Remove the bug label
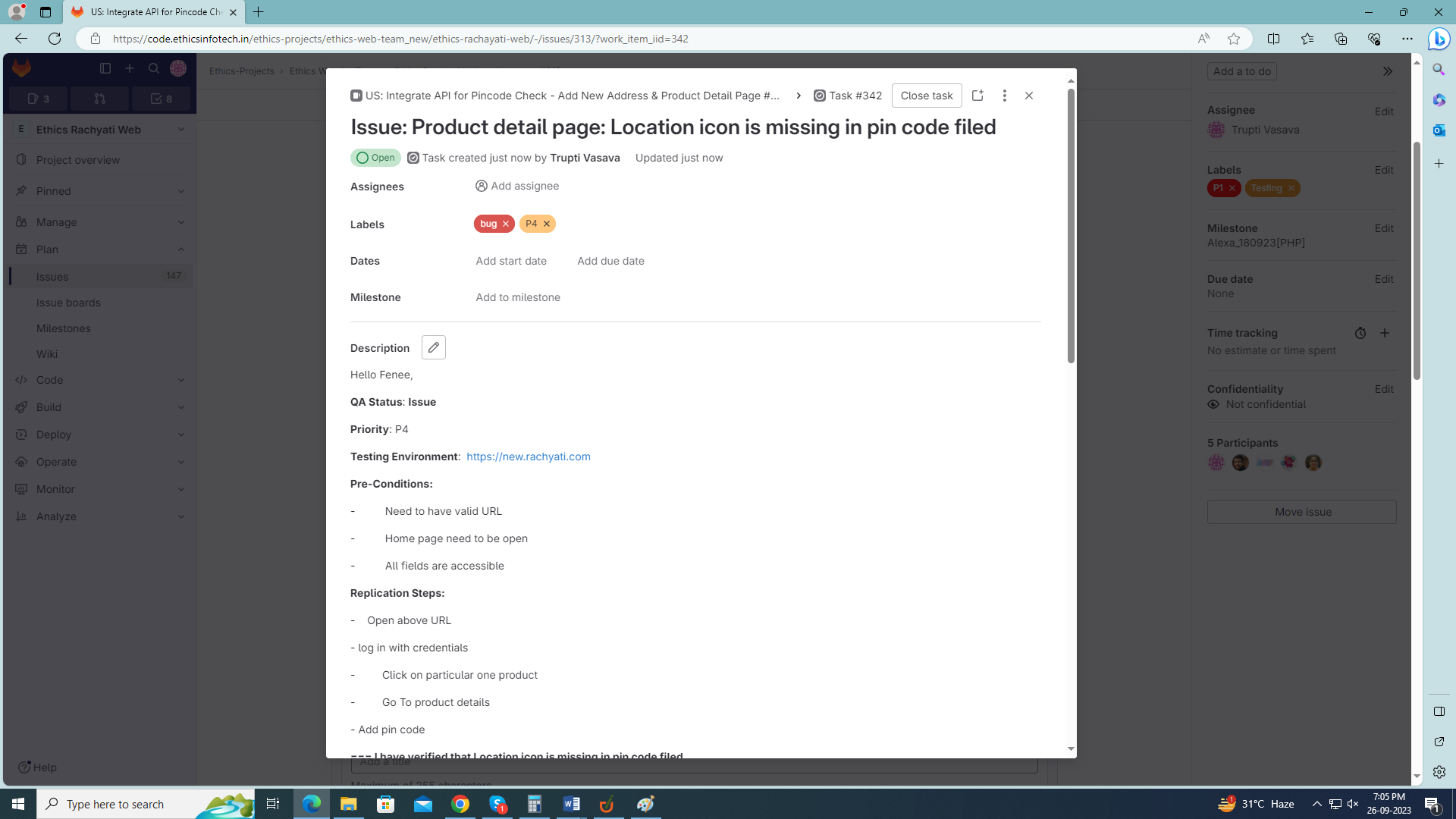This screenshot has height=819, width=1456. point(506,224)
